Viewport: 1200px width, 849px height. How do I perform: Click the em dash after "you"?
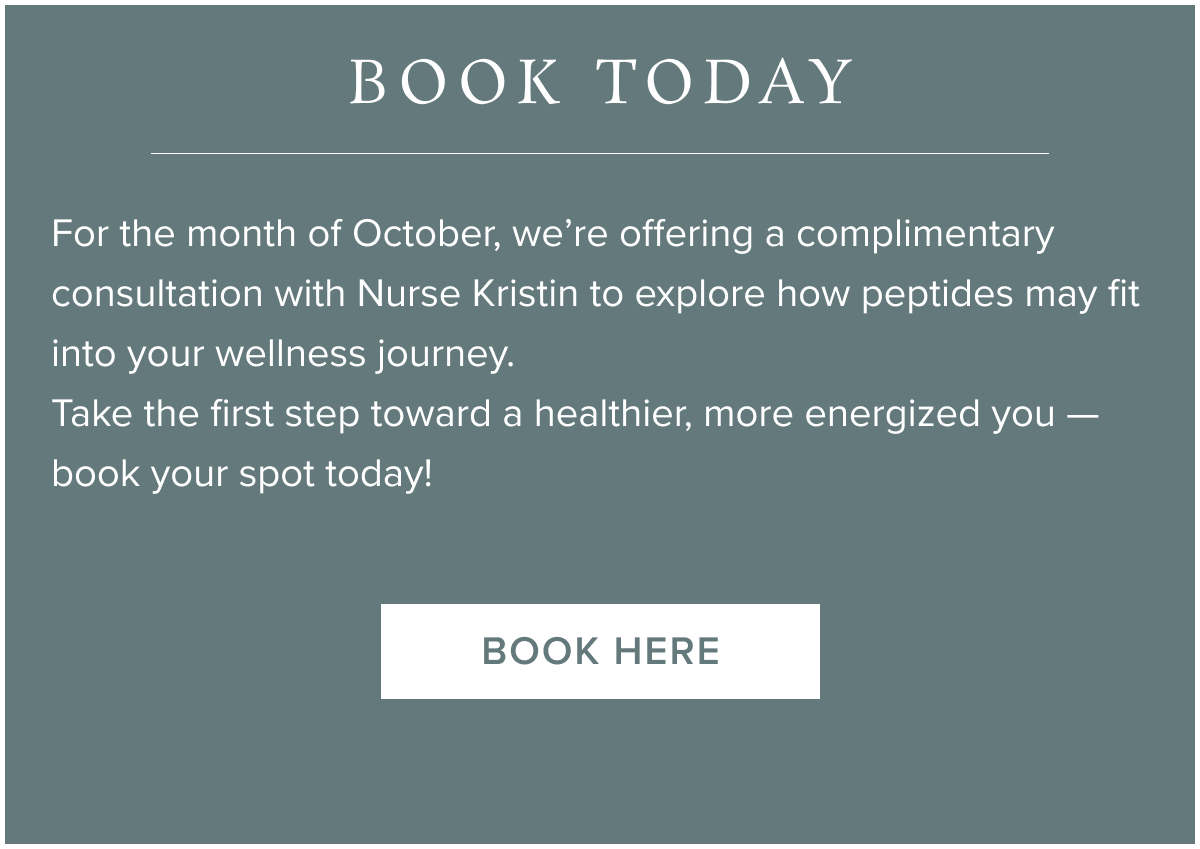(x=1083, y=414)
